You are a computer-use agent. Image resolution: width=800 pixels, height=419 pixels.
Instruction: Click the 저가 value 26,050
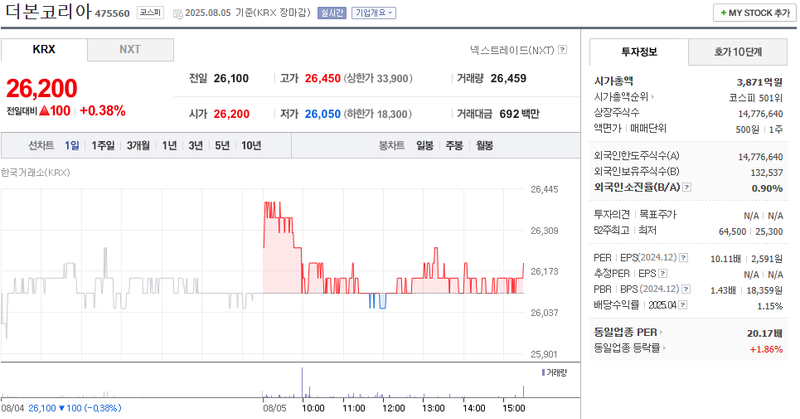322,114
